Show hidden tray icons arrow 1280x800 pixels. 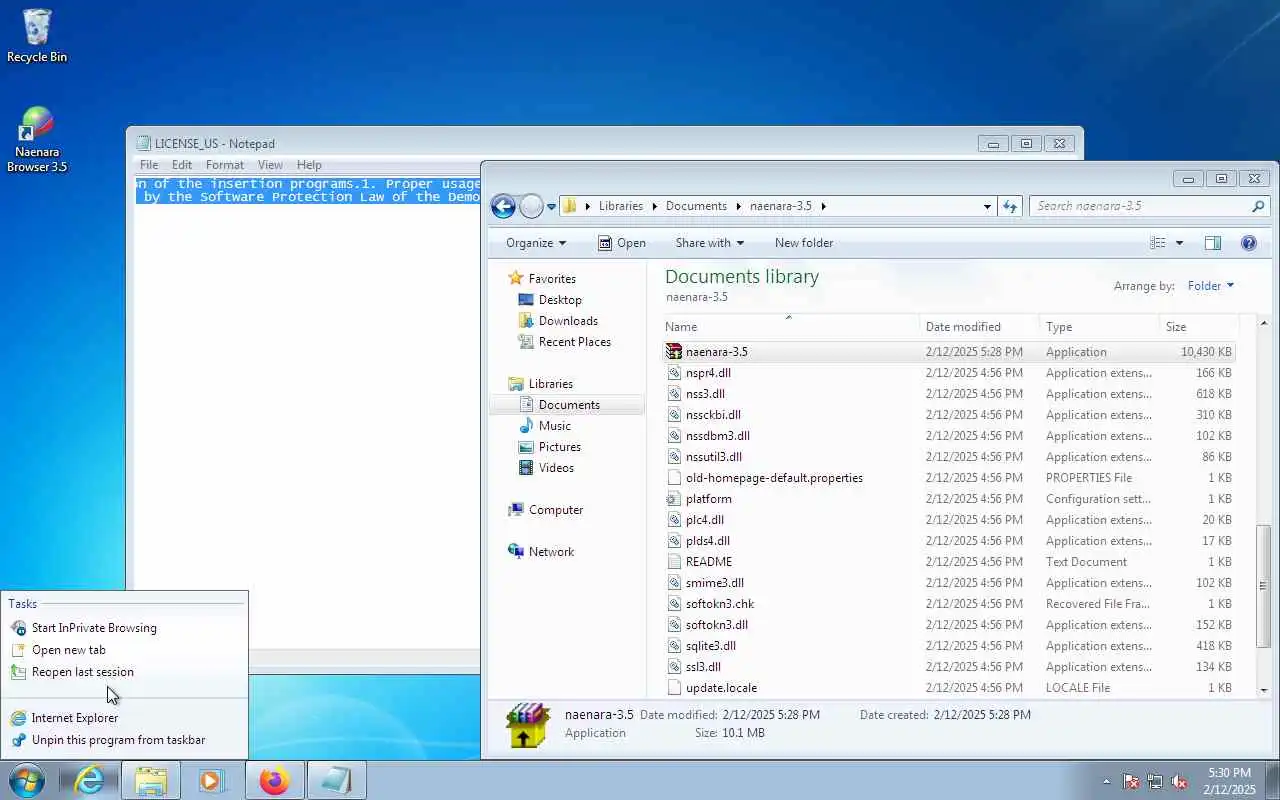[1106, 781]
